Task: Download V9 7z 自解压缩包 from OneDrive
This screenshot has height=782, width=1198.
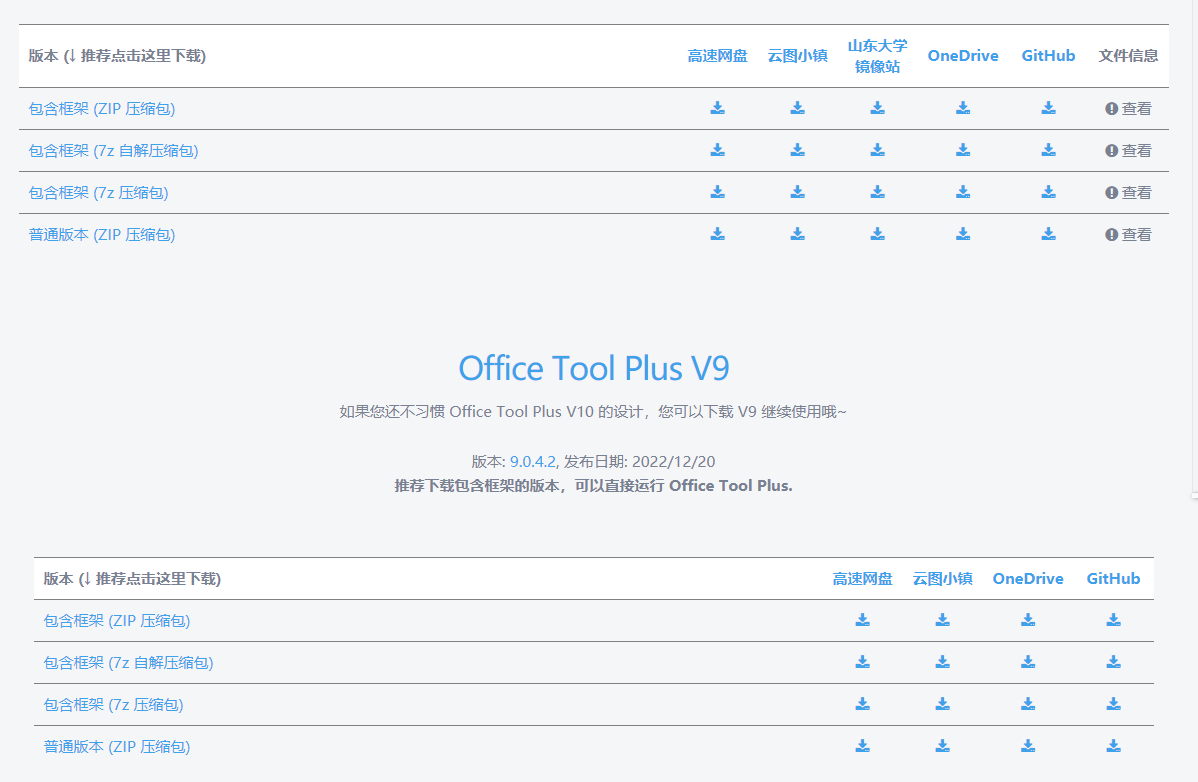Action: pyautogui.click(x=1028, y=662)
